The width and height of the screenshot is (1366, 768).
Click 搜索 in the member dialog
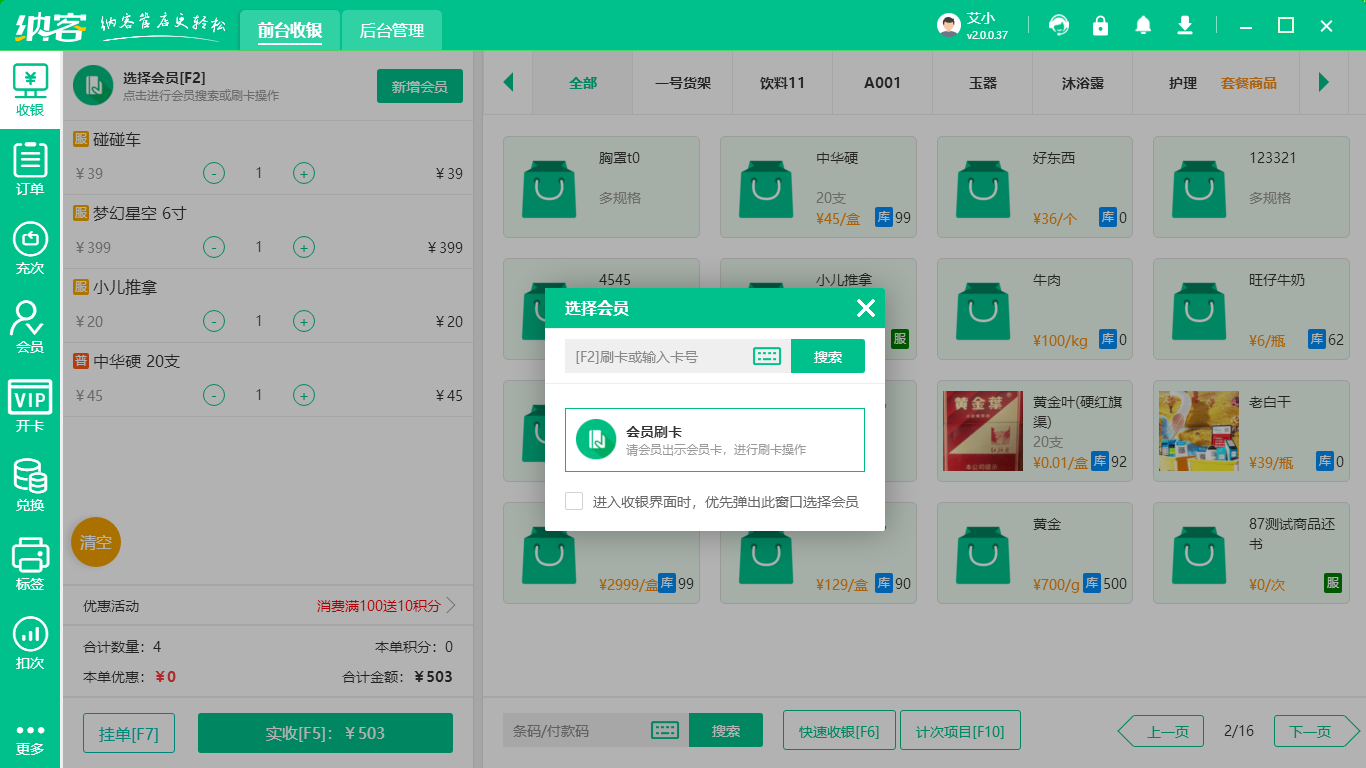pyautogui.click(x=828, y=356)
